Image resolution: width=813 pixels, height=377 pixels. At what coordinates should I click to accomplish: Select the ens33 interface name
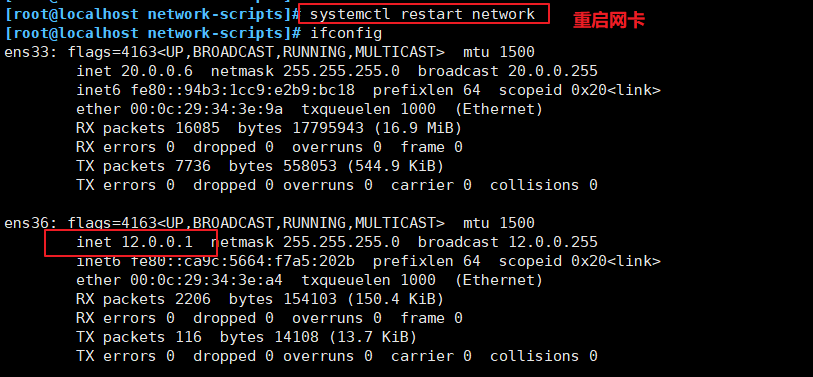click(x=31, y=52)
